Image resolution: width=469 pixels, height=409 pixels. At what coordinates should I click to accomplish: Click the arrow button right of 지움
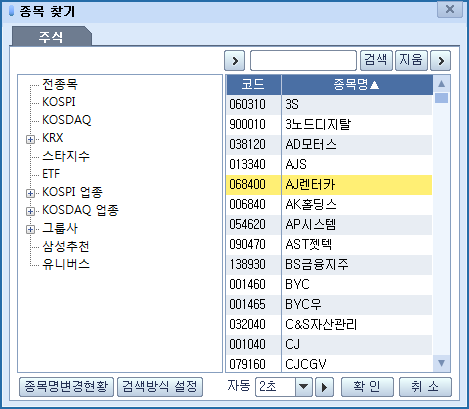click(441, 61)
